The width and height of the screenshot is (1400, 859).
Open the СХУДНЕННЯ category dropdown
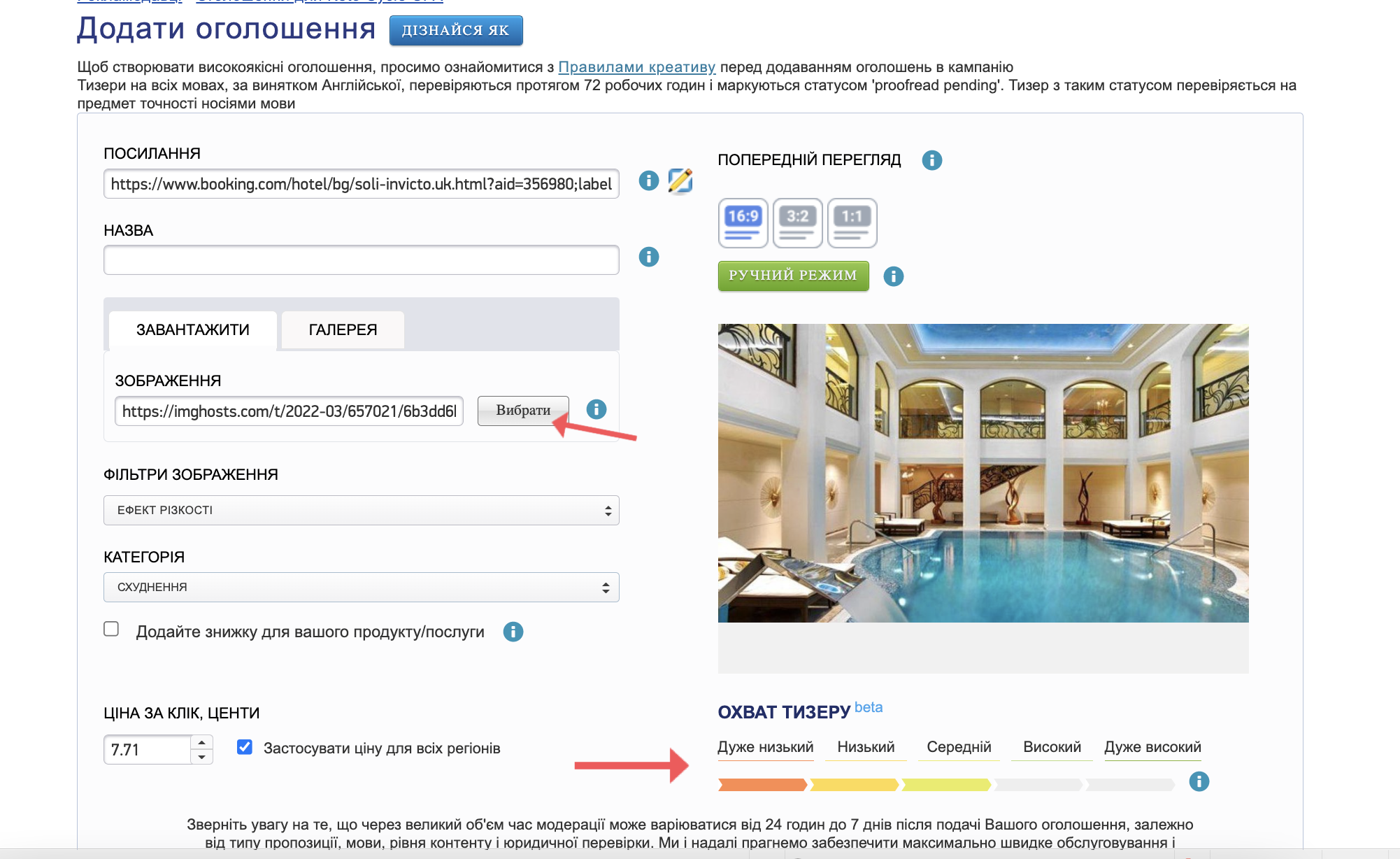(361, 588)
